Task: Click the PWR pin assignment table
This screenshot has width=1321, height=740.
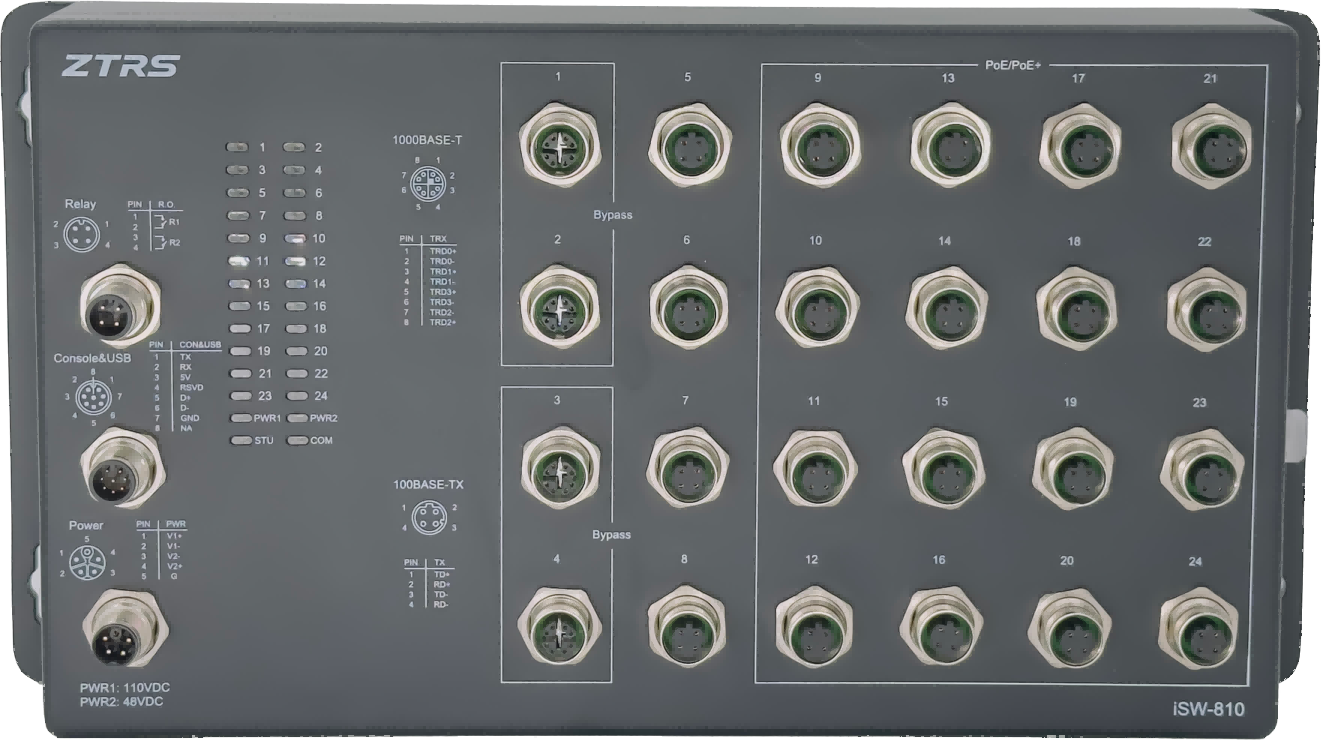Action: [x=161, y=550]
